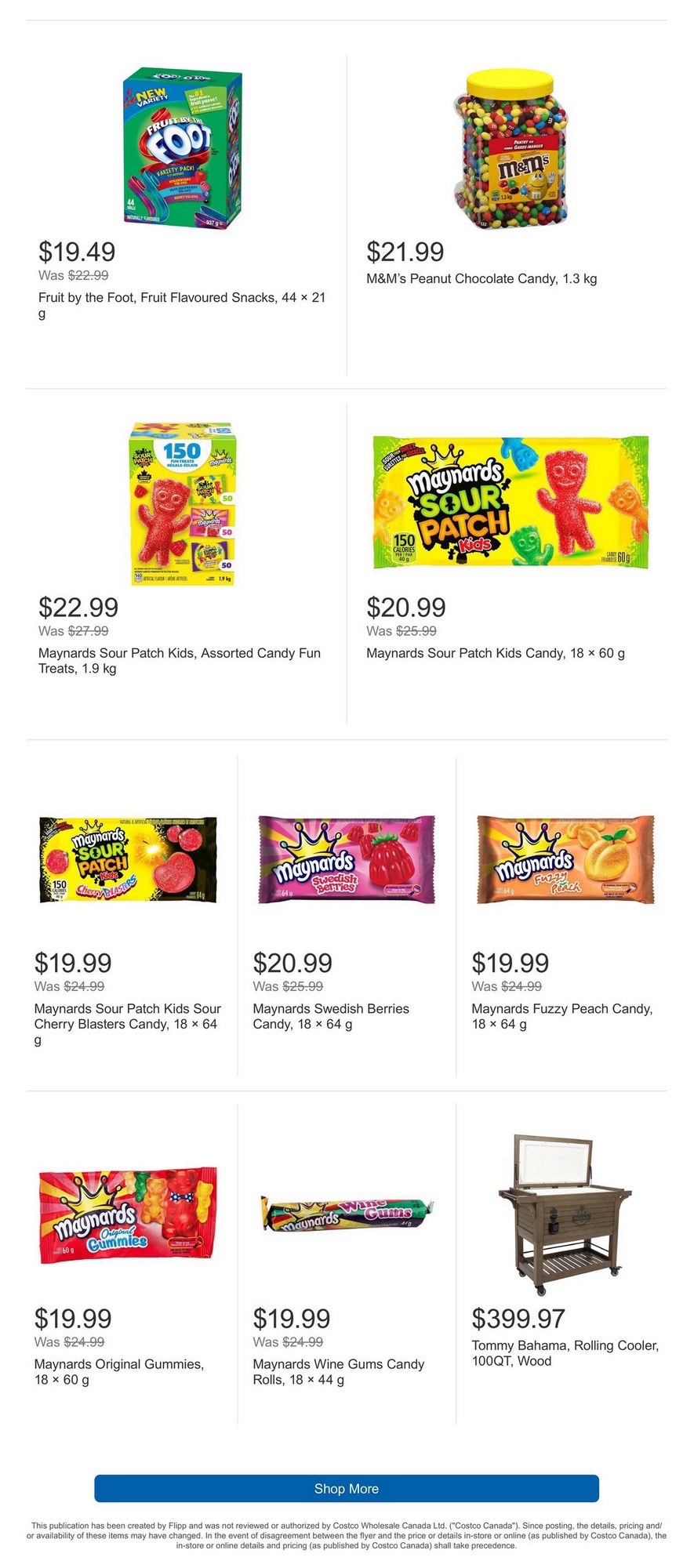
Task: Click Maynards Fuzzy Peach Candy title
Action: click(561, 1016)
